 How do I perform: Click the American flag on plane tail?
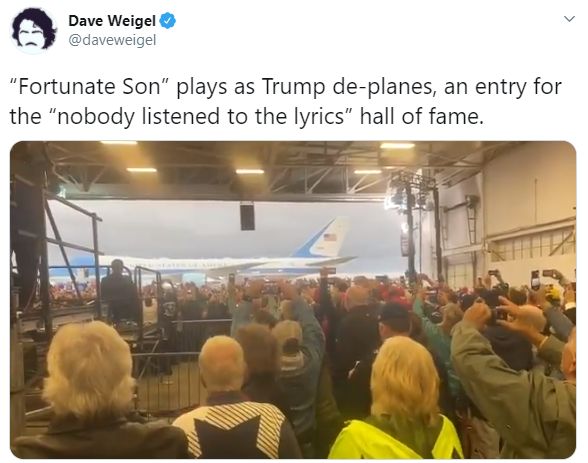click(330, 237)
